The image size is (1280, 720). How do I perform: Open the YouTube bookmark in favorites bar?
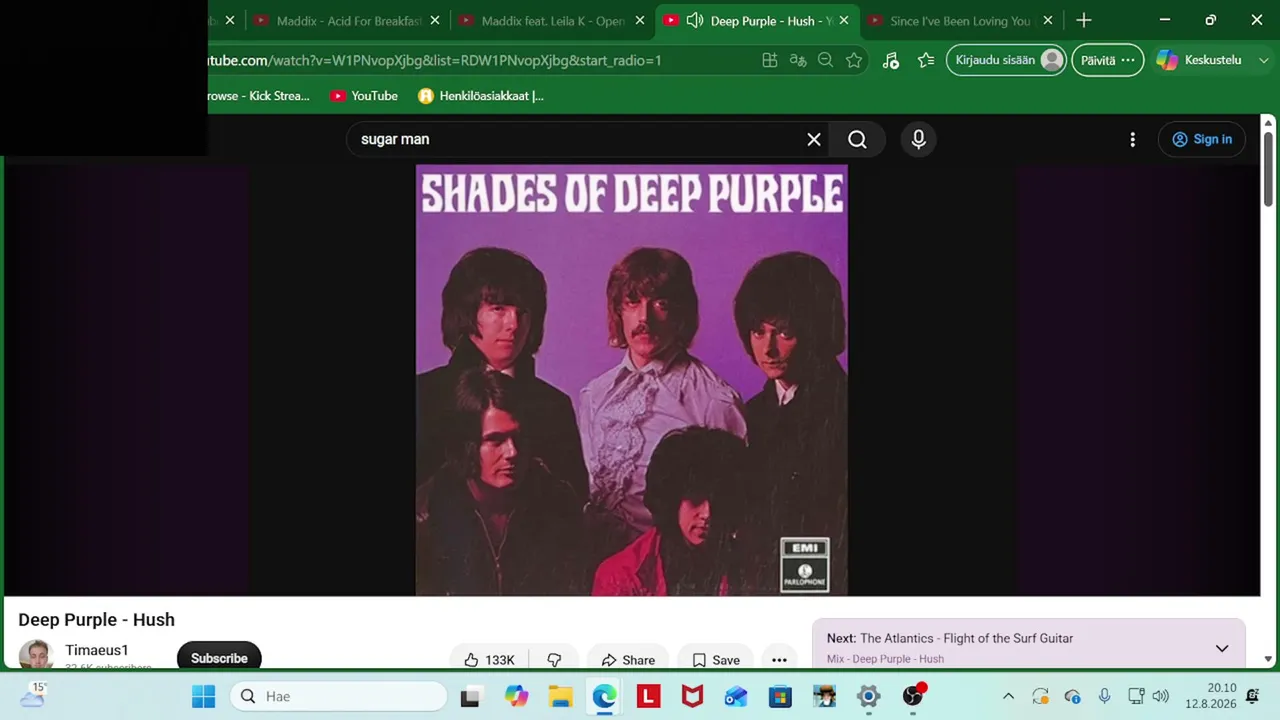(364, 96)
